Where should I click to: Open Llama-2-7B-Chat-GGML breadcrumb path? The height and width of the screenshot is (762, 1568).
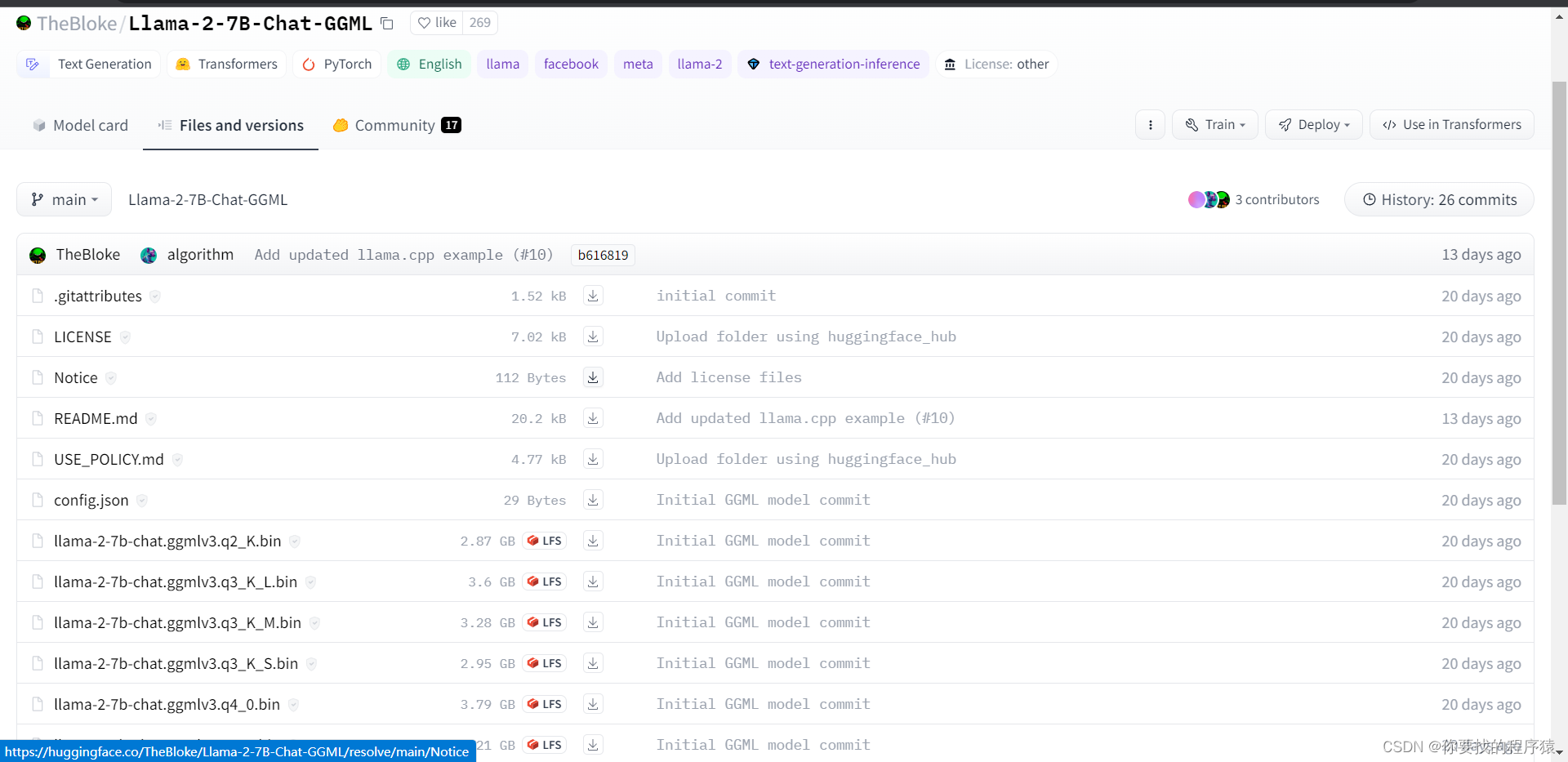[x=207, y=199]
